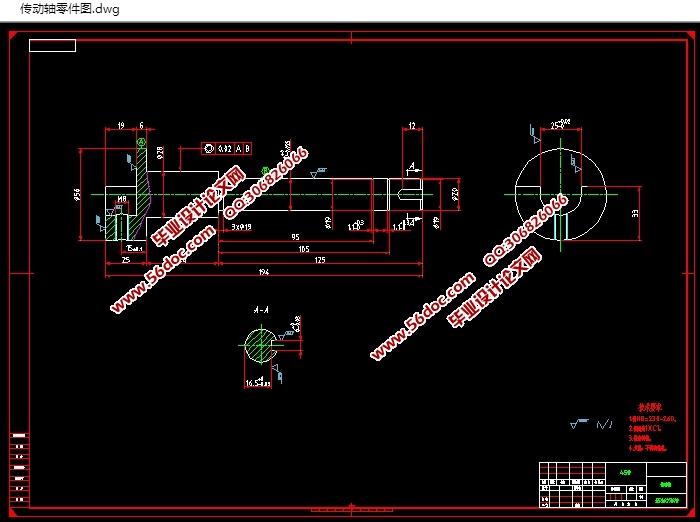Select the green datum A circle marker

(141, 142)
